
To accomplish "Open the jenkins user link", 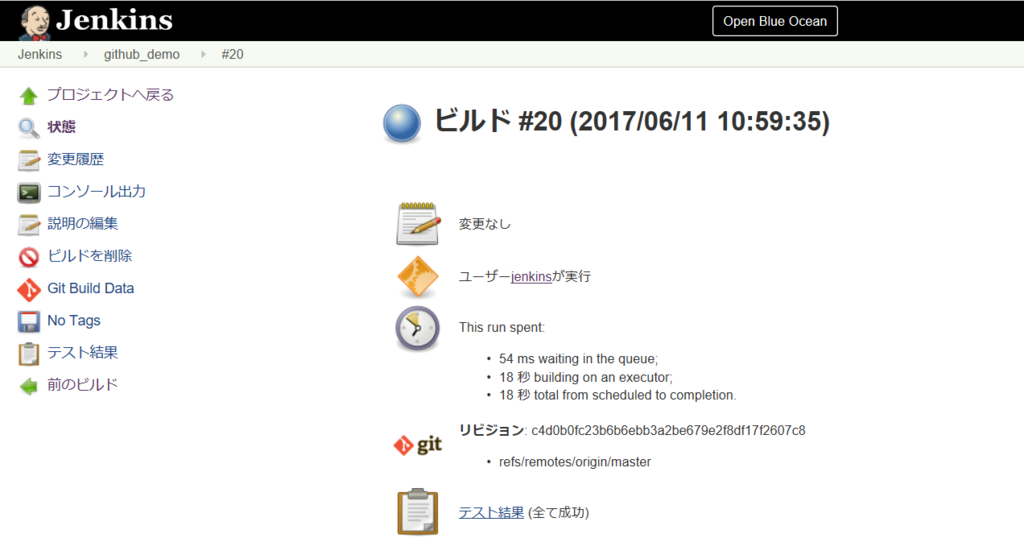I will [x=531, y=276].
